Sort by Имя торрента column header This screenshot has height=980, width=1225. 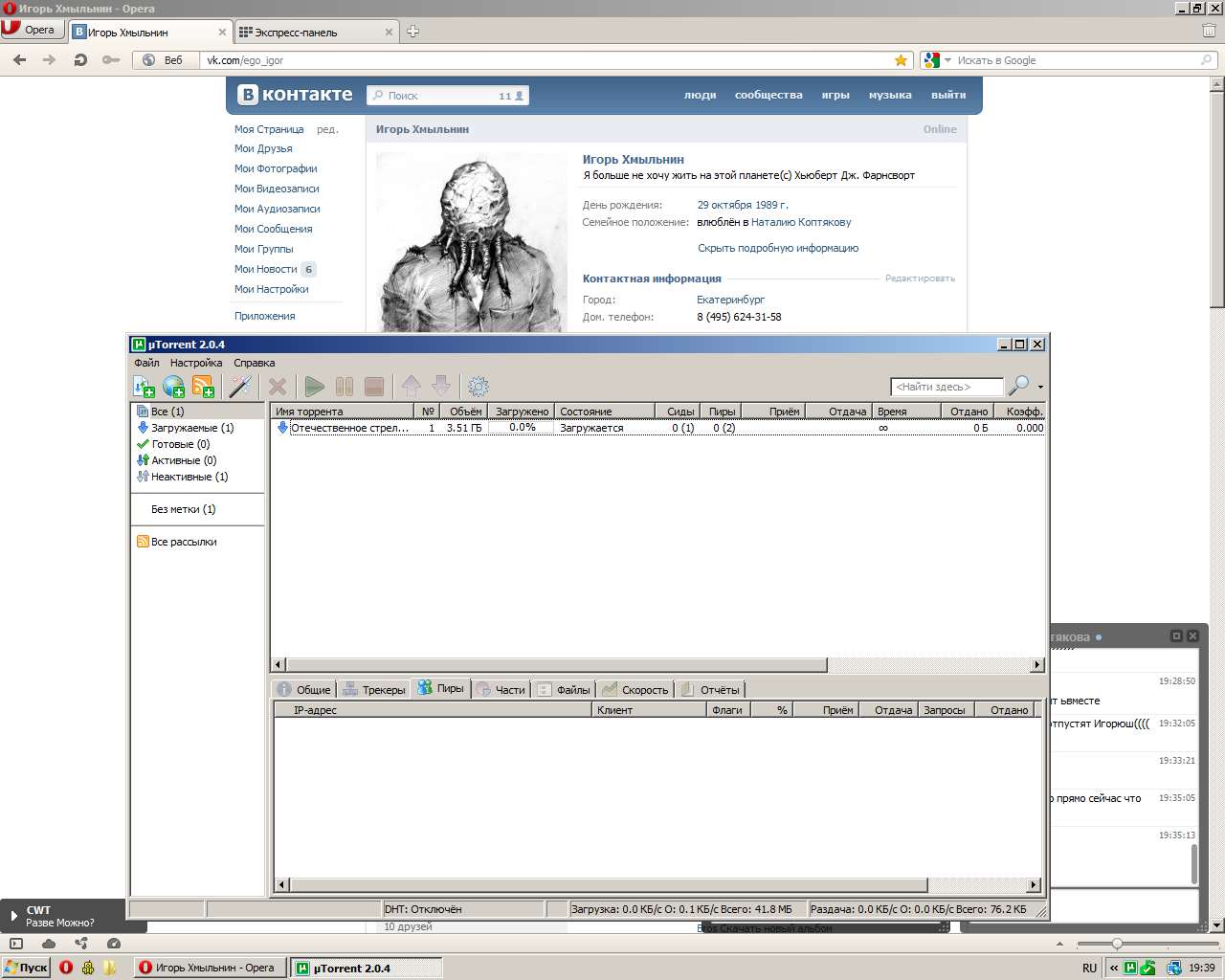[x=344, y=412]
